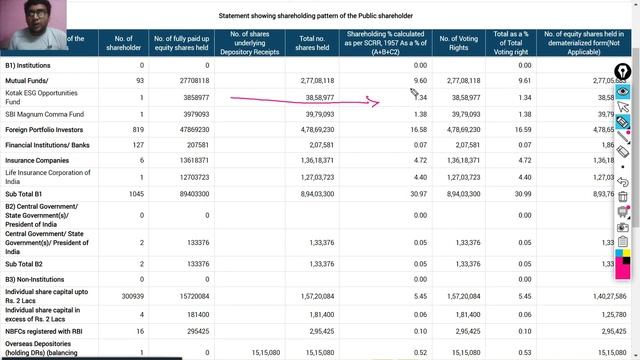Open the whiteboard easel tool
Image resolution: width=640 pixels, height=360 pixels.
[622, 212]
